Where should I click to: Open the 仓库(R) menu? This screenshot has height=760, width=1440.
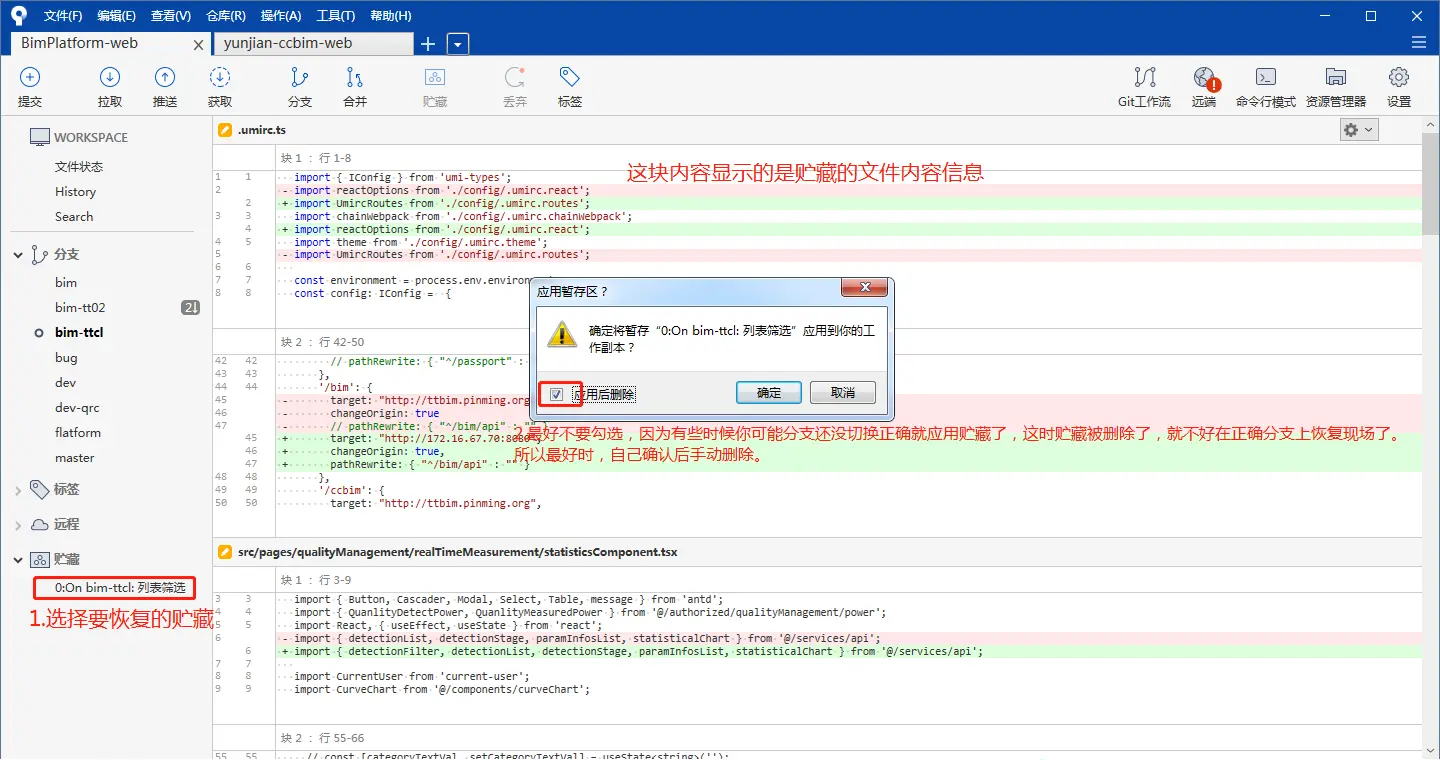tap(226, 16)
